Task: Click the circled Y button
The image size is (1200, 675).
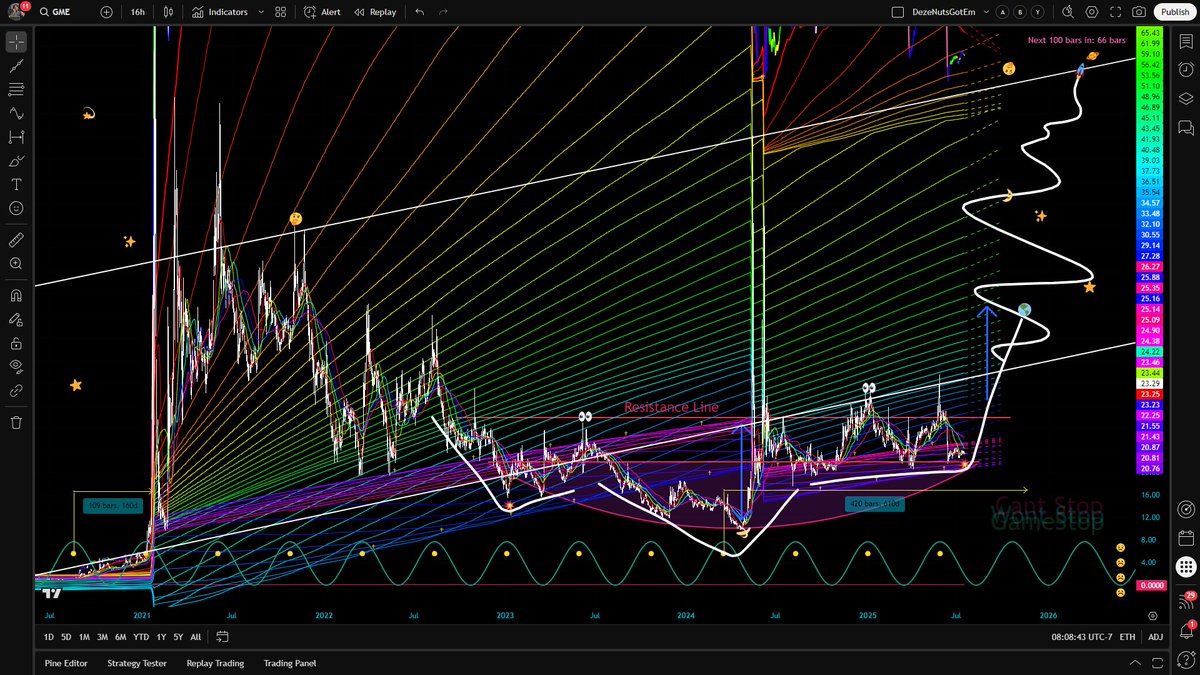Action: pyautogui.click(x=1039, y=12)
